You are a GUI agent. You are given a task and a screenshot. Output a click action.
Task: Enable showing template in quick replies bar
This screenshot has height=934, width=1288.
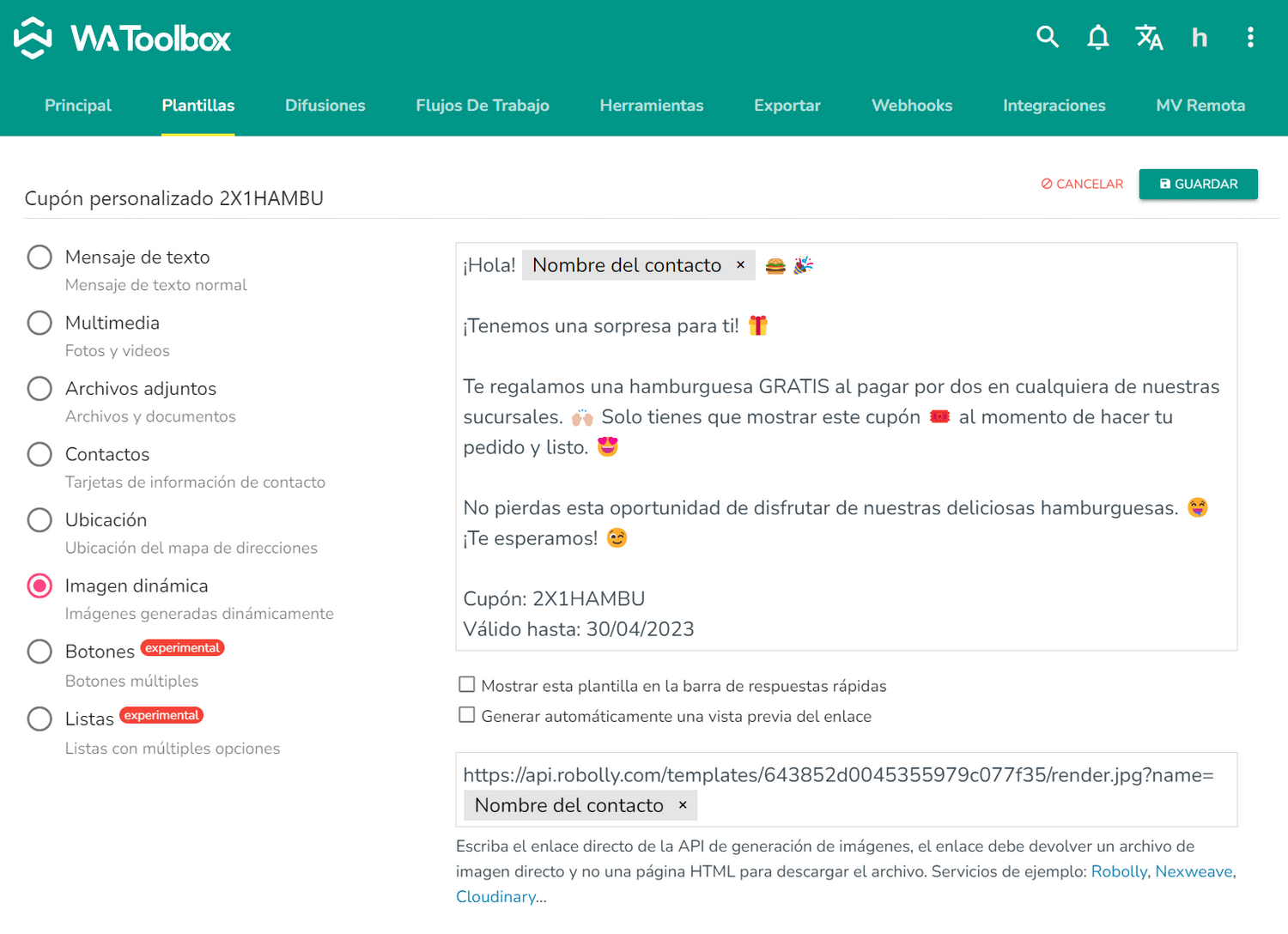click(466, 684)
